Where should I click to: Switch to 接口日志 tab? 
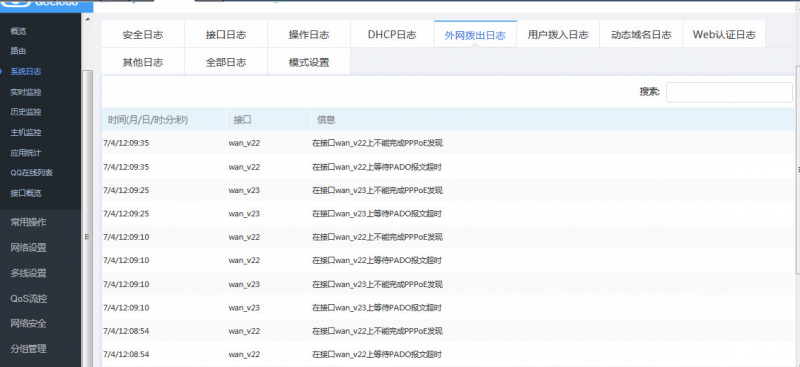226,35
